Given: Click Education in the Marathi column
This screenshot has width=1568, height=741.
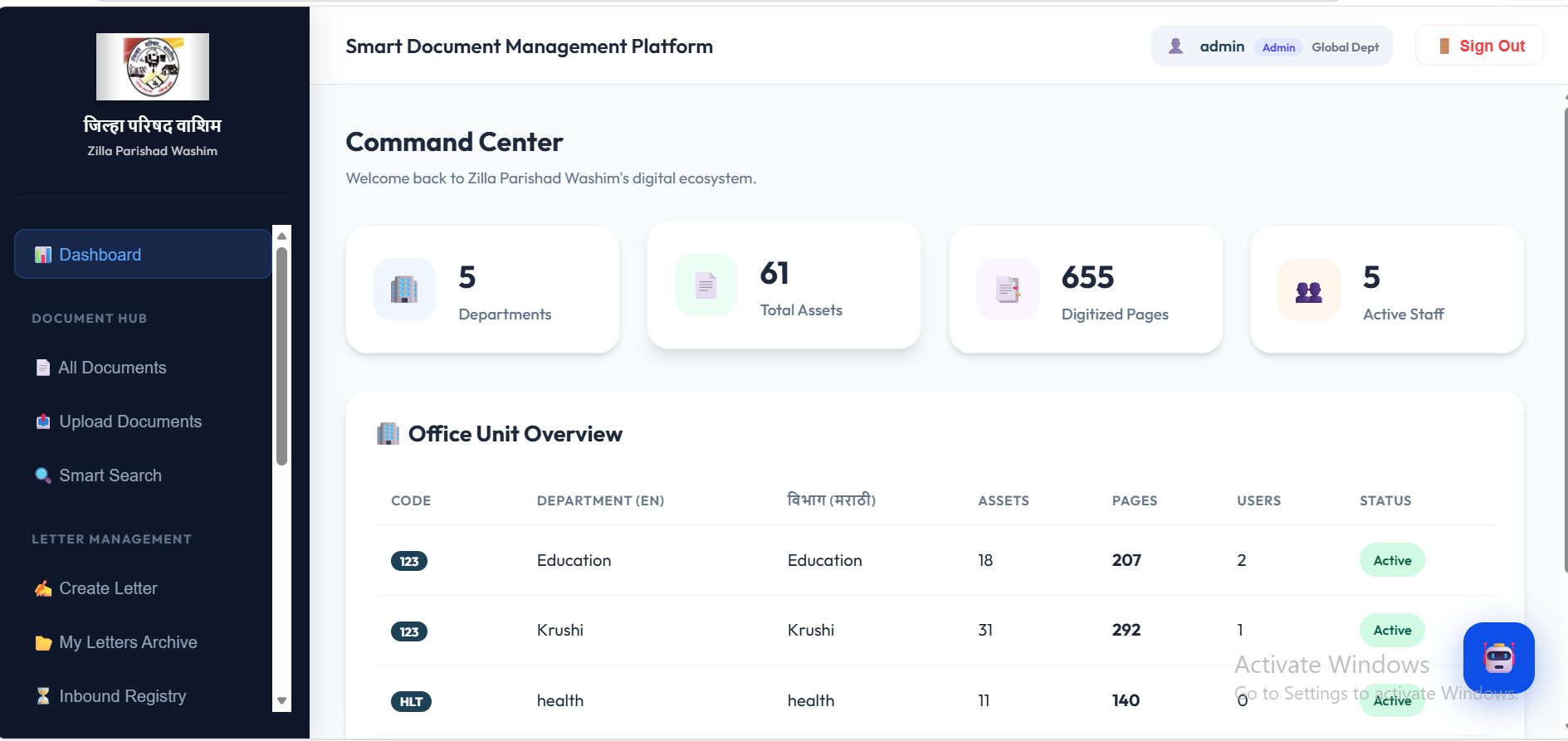Looking at the screenshot, I should (x=824, y=560).
